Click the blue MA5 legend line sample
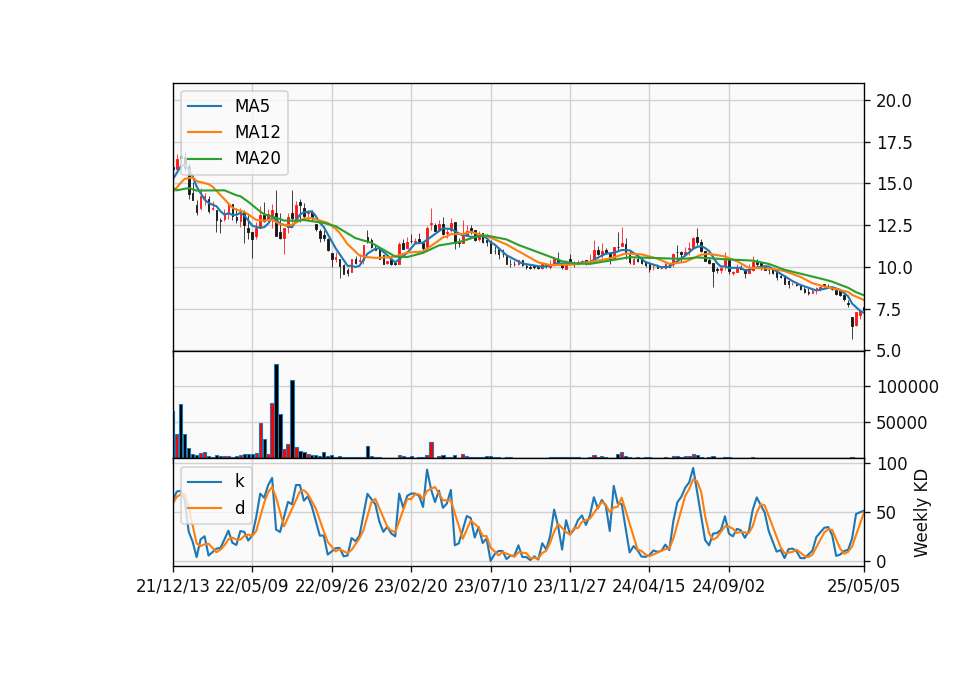 pos(204,106)
